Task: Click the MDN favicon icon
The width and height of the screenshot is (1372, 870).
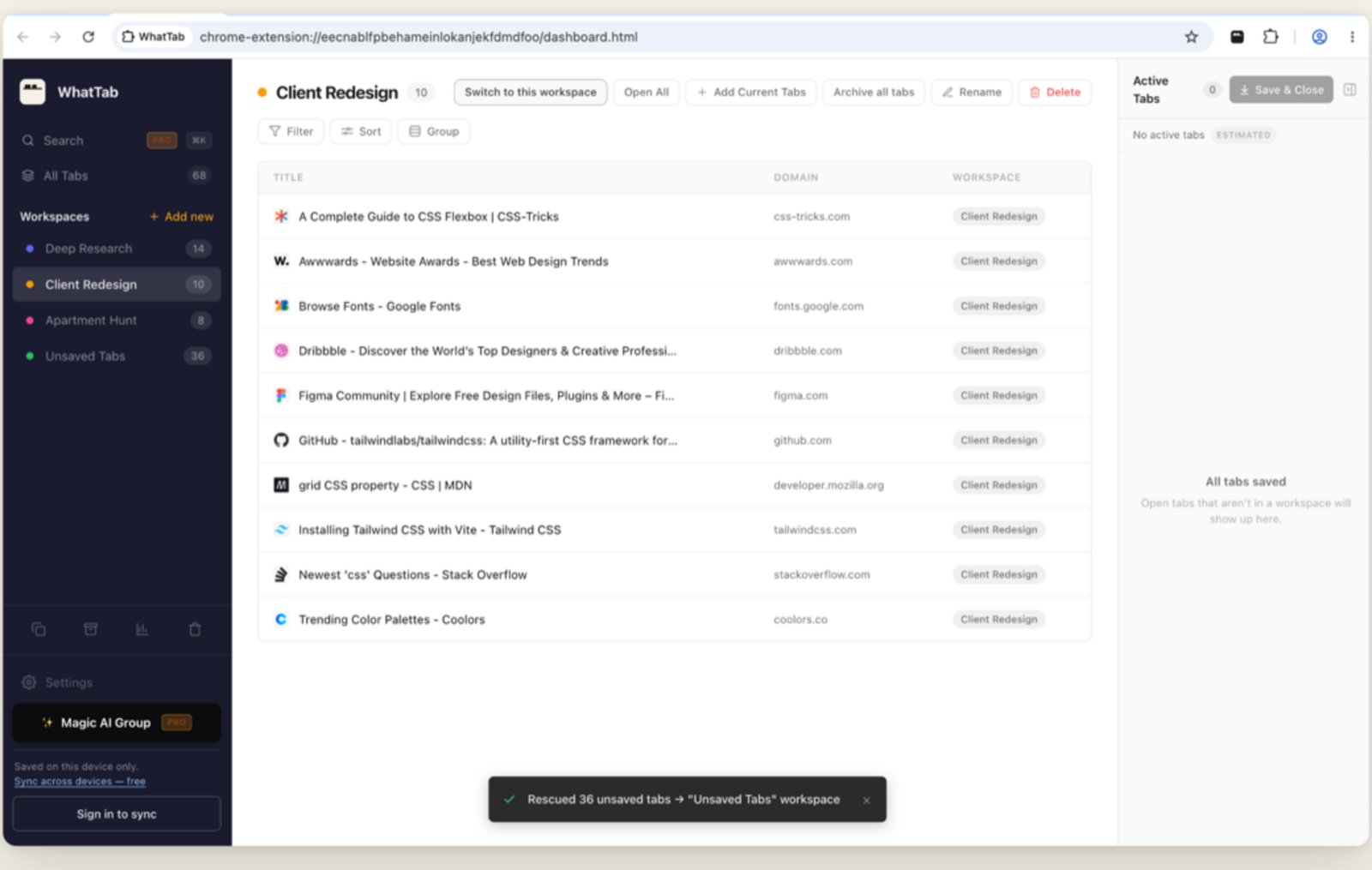Action: point(281,485)
